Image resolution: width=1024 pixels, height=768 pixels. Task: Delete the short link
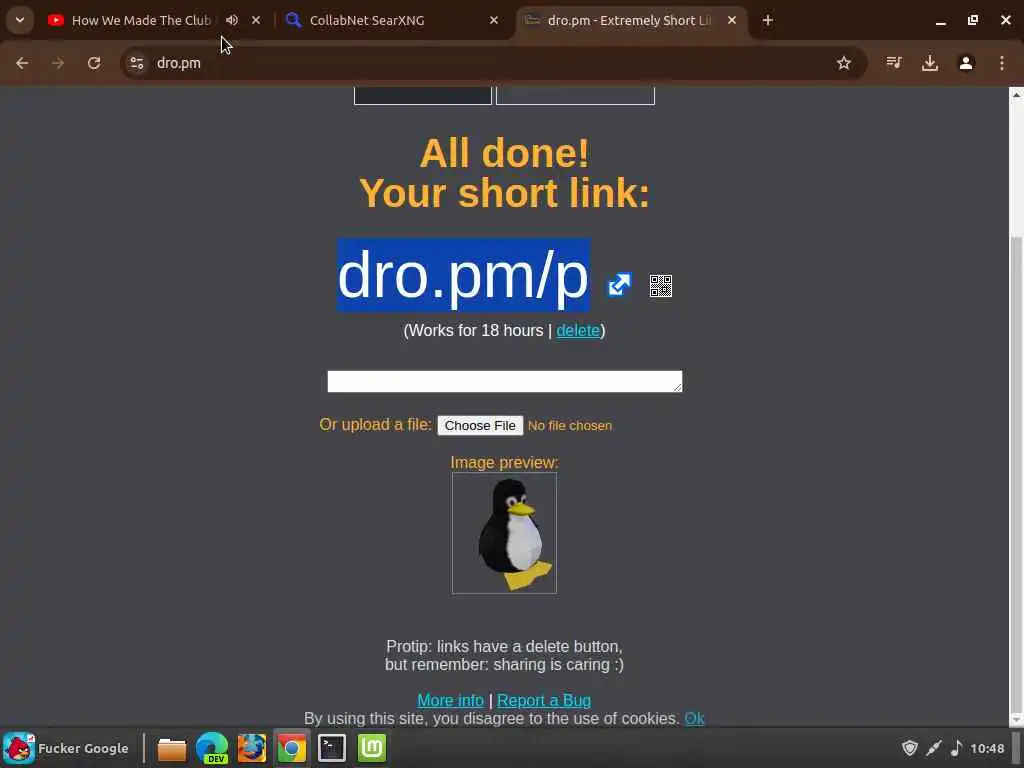(x=578, y=330)
